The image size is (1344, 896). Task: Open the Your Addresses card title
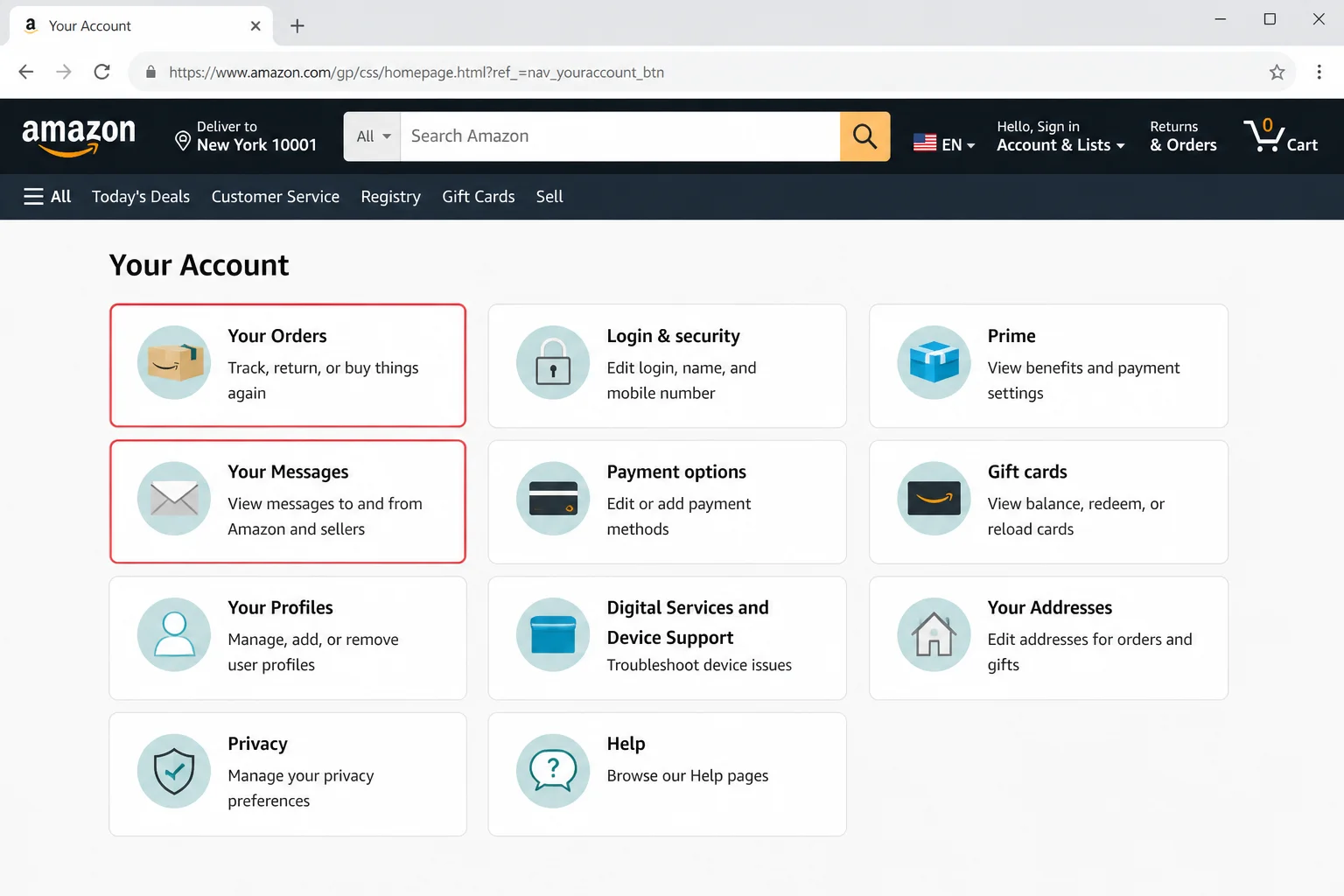[1050, 607]
